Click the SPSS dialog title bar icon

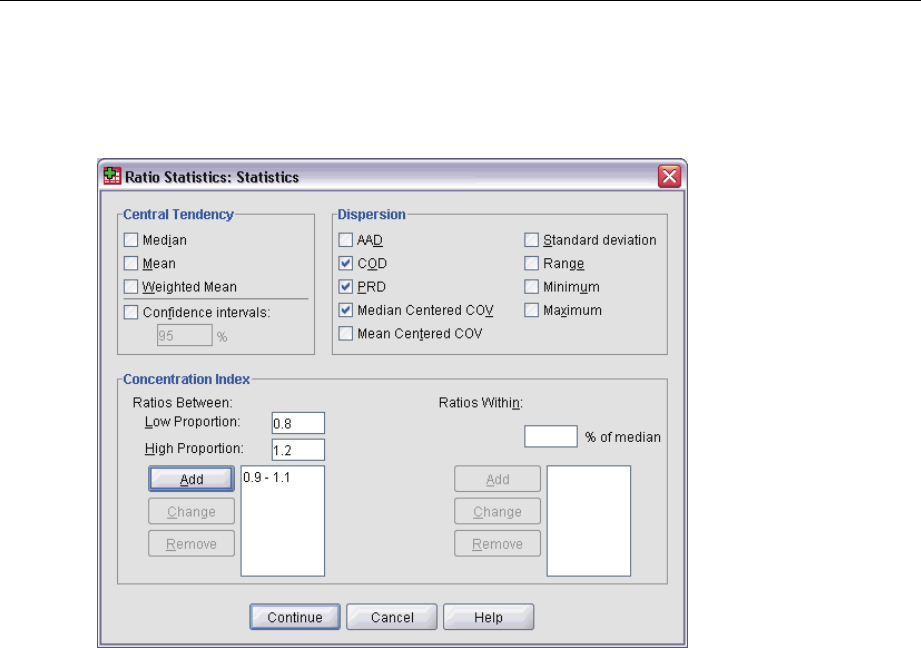pos(112,176)
